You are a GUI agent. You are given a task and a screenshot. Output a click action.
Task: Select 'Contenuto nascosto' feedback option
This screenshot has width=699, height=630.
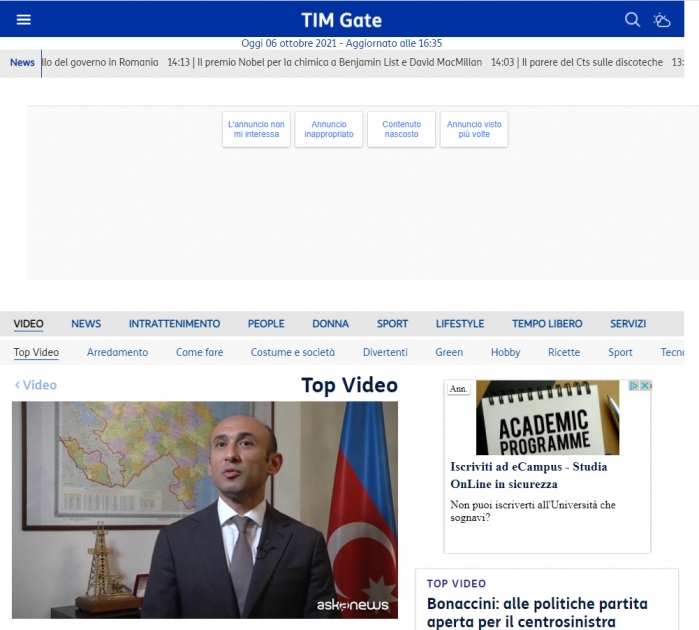402,129
